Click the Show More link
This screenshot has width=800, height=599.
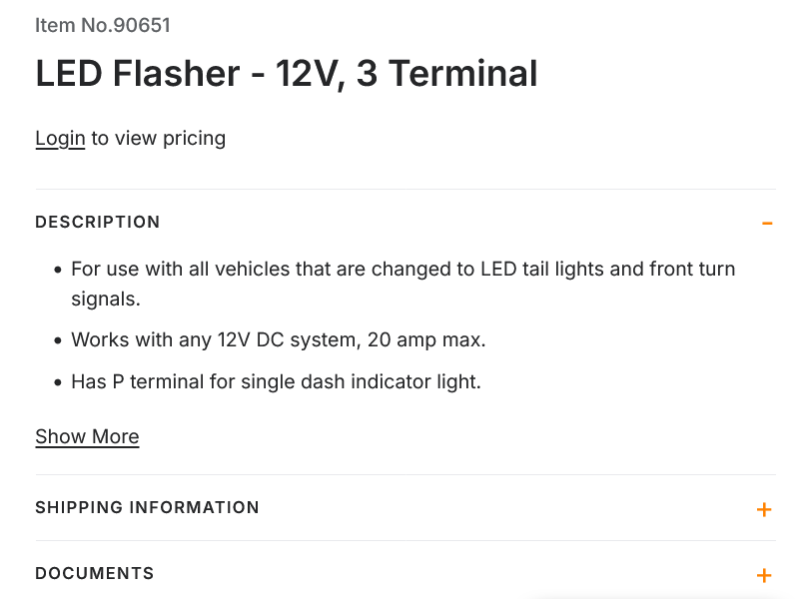coord(87,436)
